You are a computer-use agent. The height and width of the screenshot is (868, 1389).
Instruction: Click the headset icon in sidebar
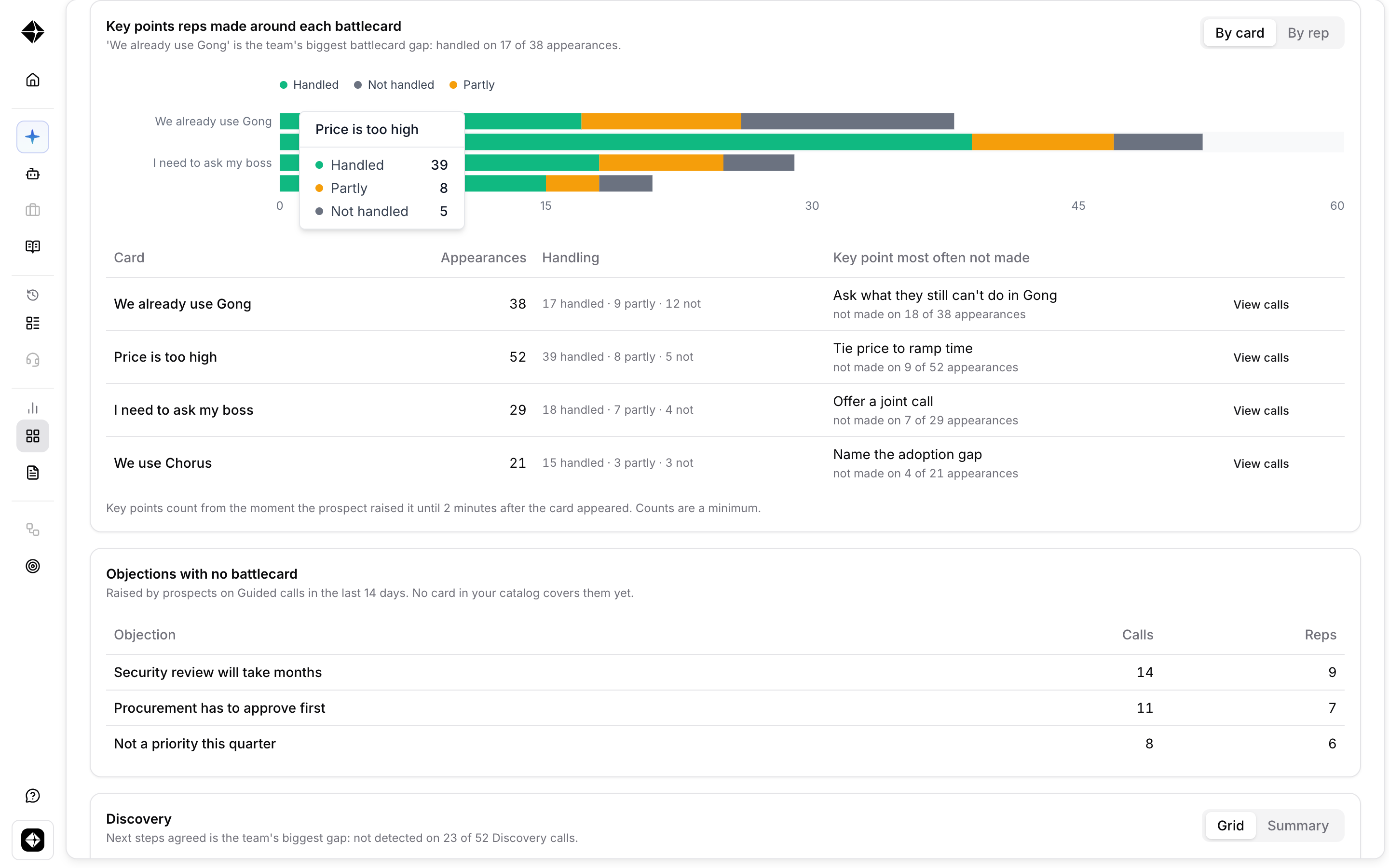coord(33,360)
